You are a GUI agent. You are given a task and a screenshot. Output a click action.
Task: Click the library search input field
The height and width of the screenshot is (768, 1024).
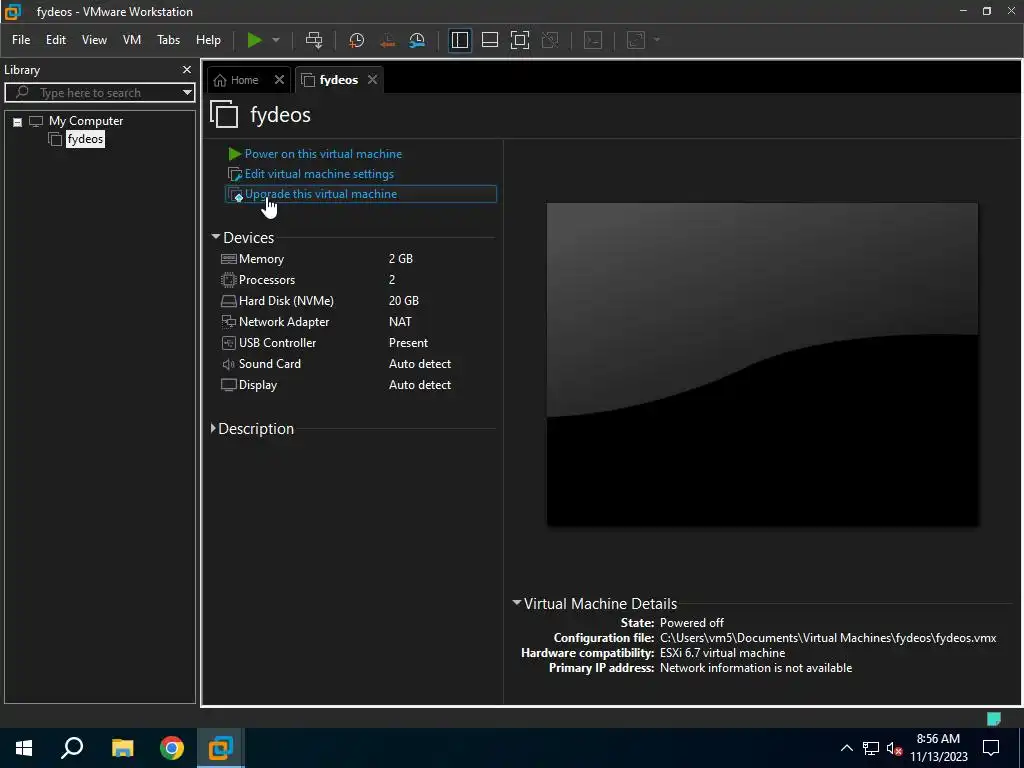(x=98, y=93)
